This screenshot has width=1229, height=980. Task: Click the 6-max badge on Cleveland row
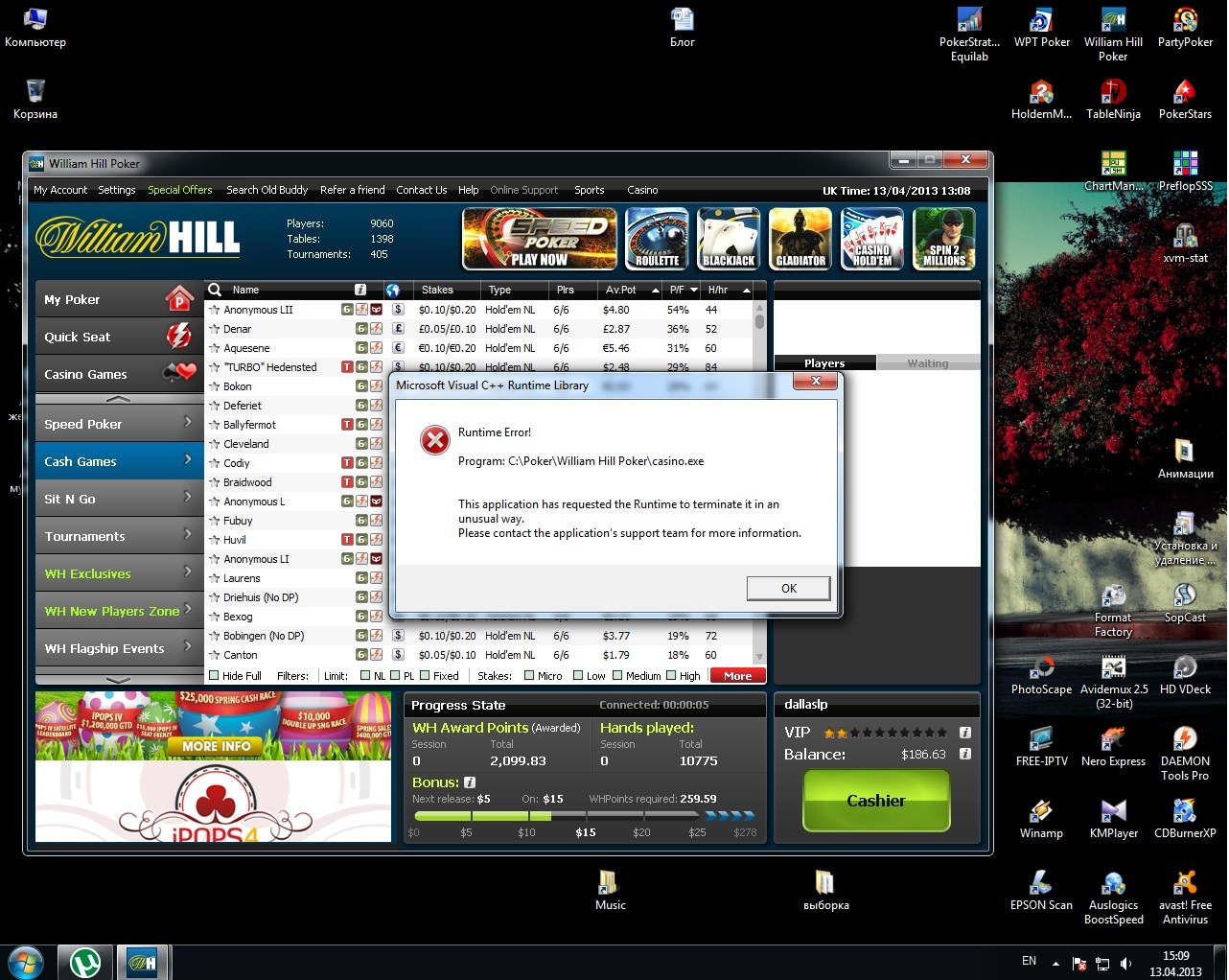[361, 444]
